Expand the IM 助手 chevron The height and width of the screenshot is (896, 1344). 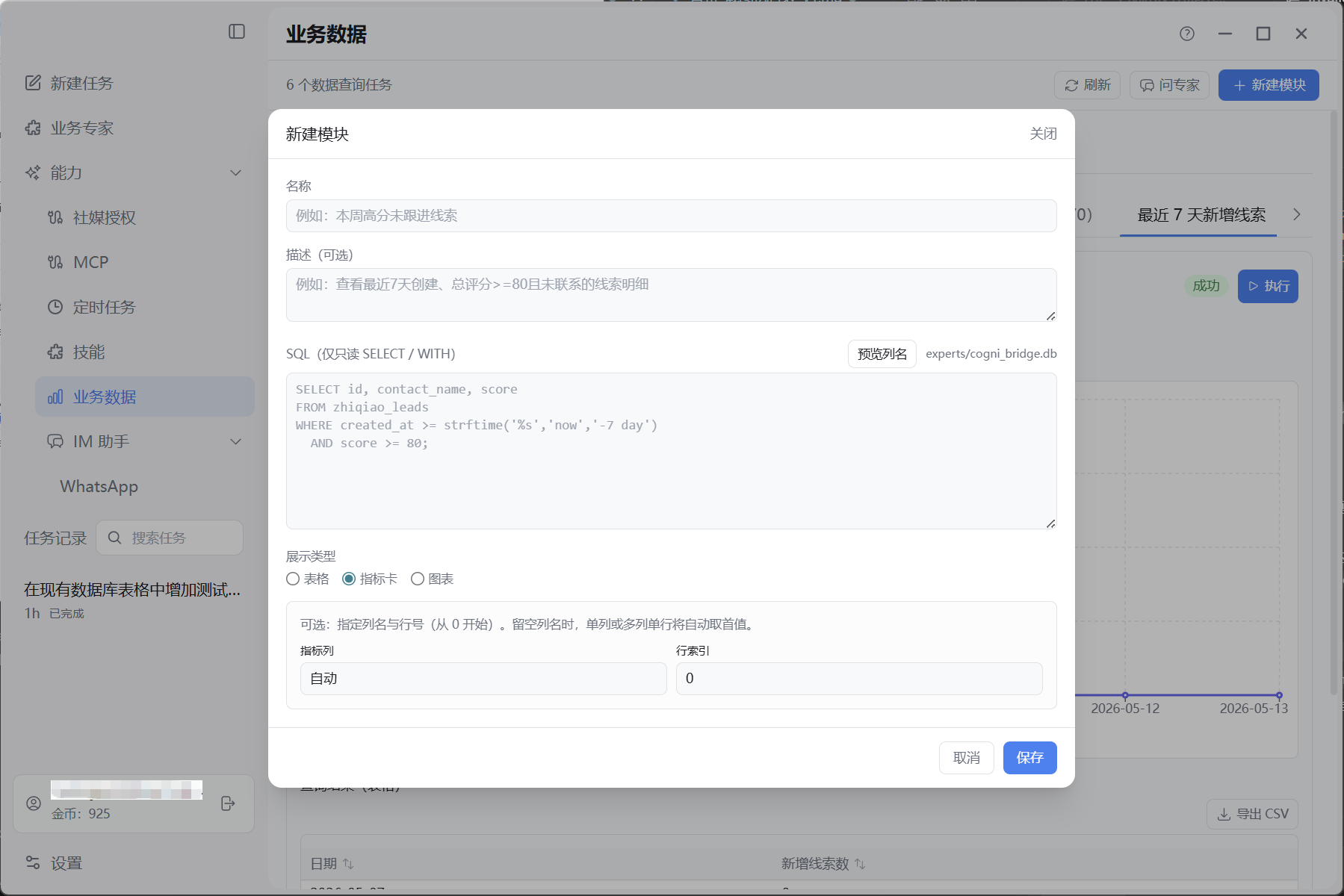tap(236, 441)
